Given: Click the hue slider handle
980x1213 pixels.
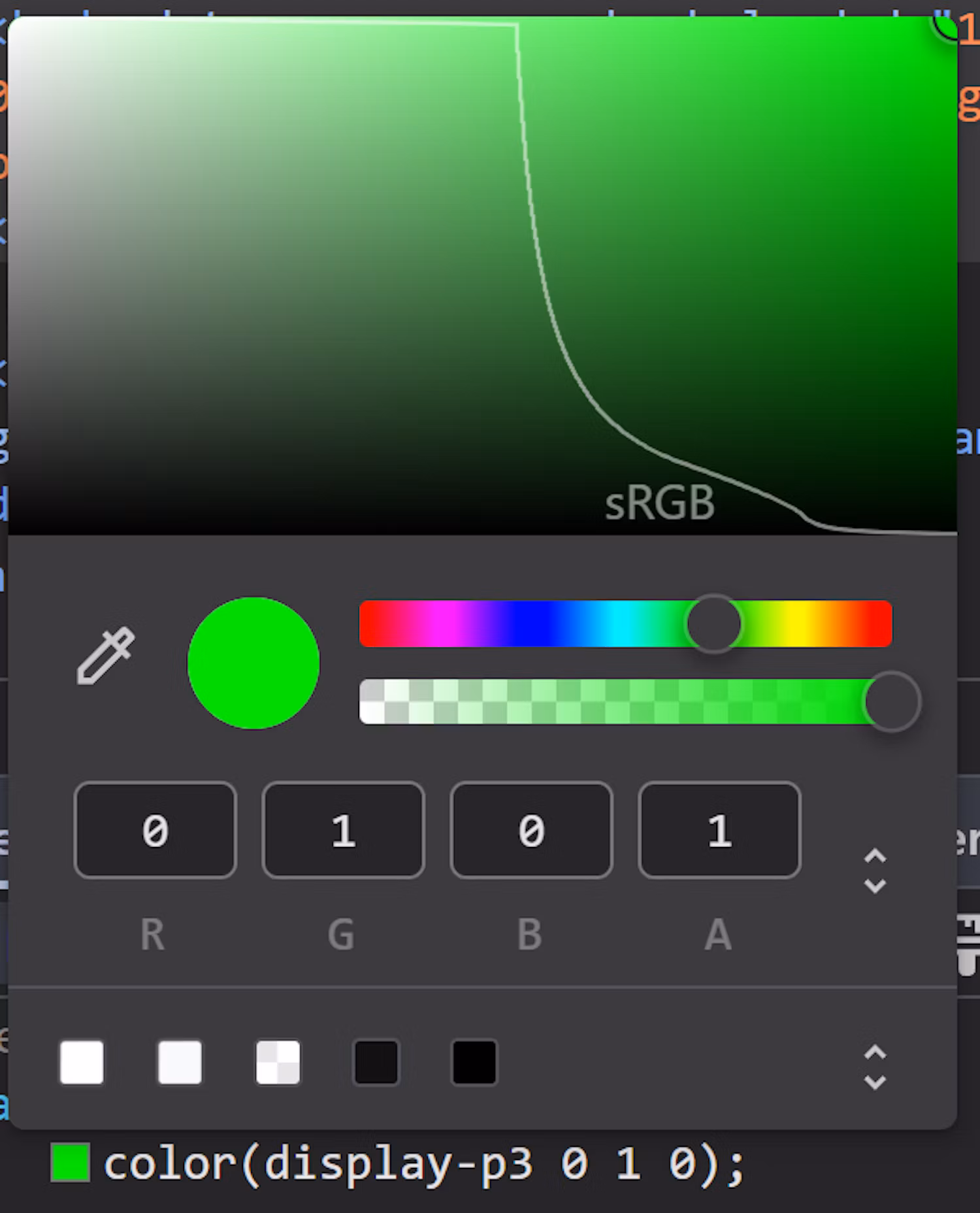Looking at the screenshot, I should pos(713,623).
